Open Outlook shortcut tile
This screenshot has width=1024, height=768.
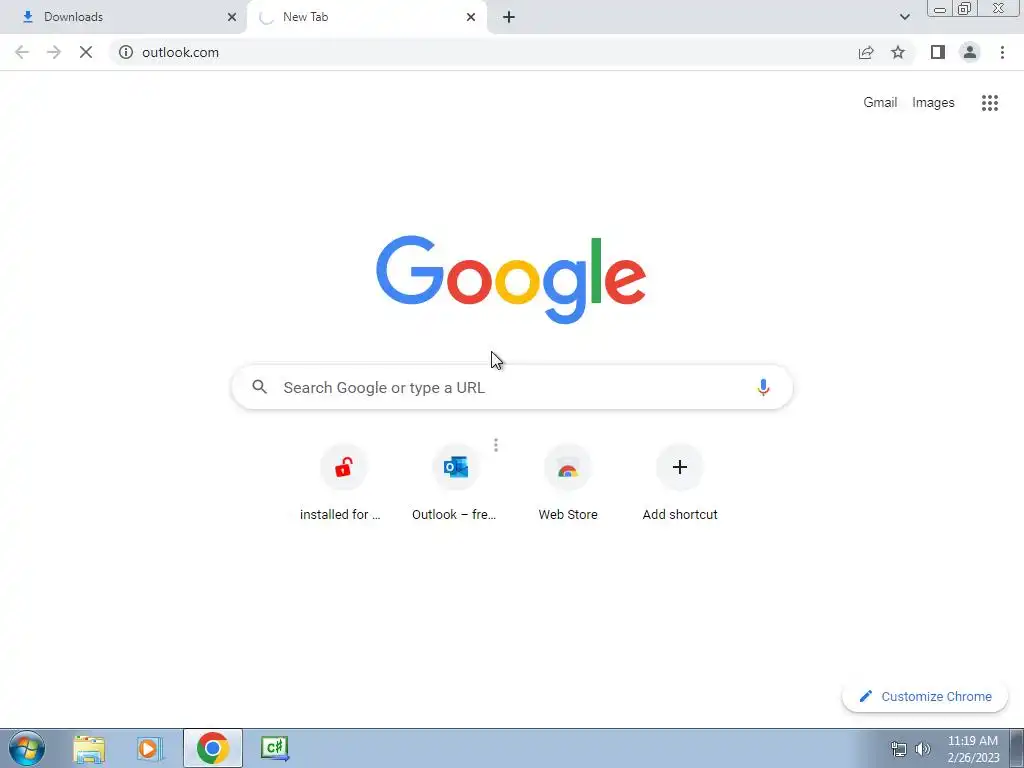pos(455,483)
